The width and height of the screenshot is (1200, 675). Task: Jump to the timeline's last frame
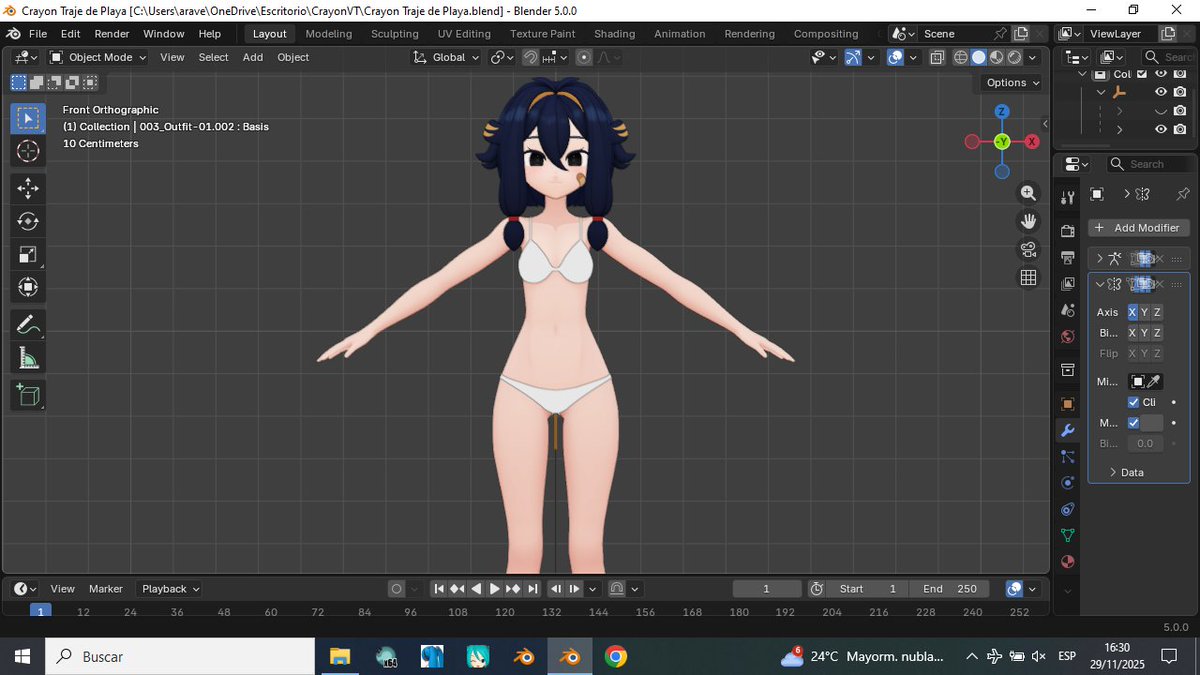[533, 589]
